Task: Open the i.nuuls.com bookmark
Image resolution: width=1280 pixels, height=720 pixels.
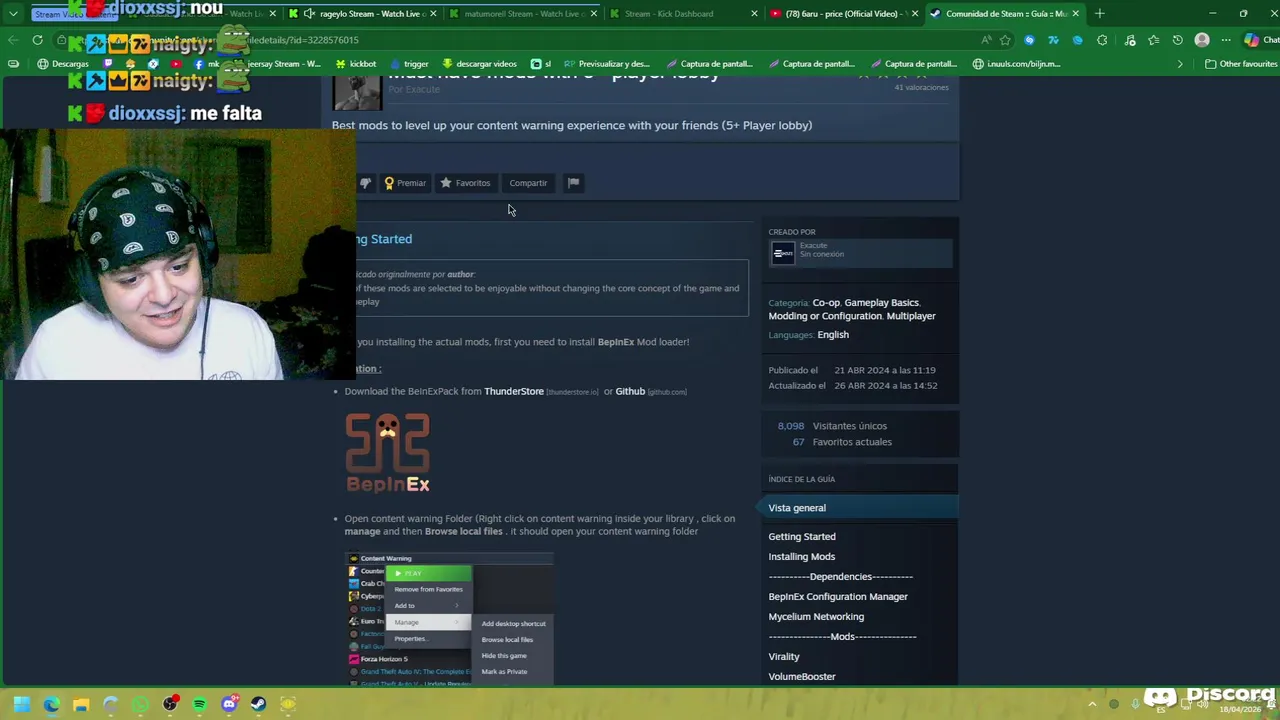Action: tap(1016, 64)
